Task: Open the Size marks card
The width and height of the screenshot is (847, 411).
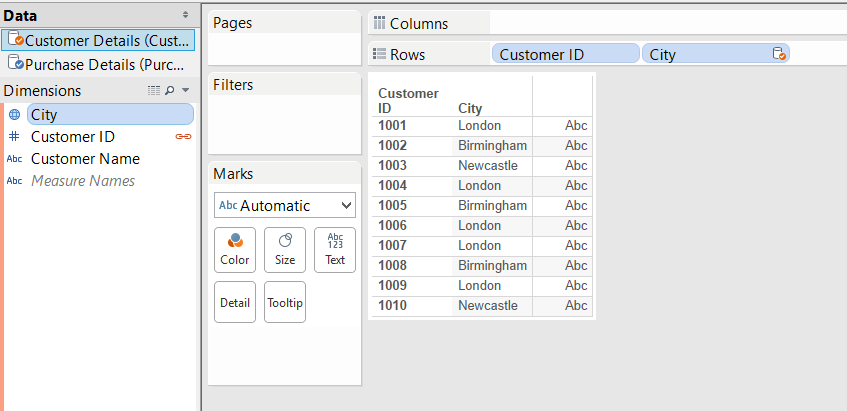Action: coord(285,250)
